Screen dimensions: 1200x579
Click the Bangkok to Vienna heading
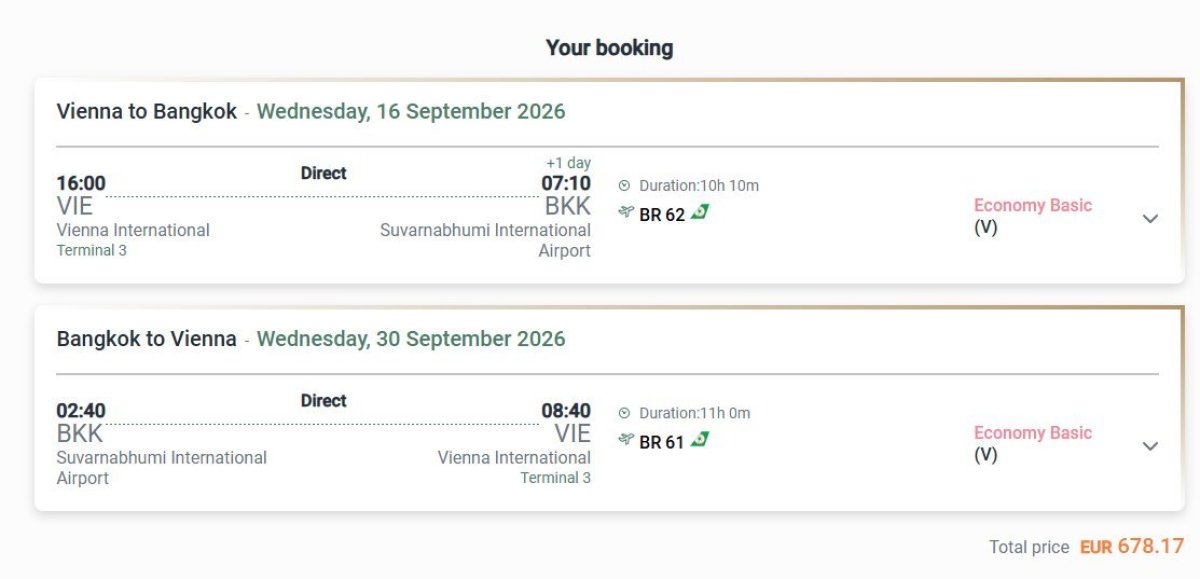pos(146,338)
